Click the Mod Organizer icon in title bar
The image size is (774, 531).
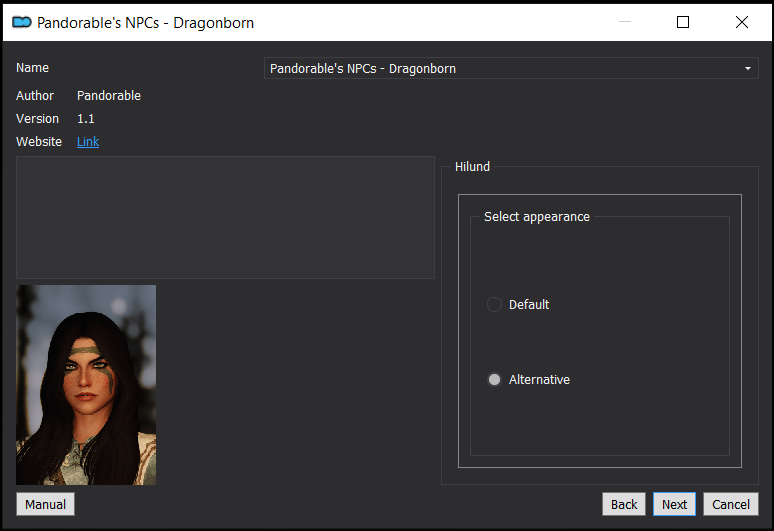click(x=22, y=22)
